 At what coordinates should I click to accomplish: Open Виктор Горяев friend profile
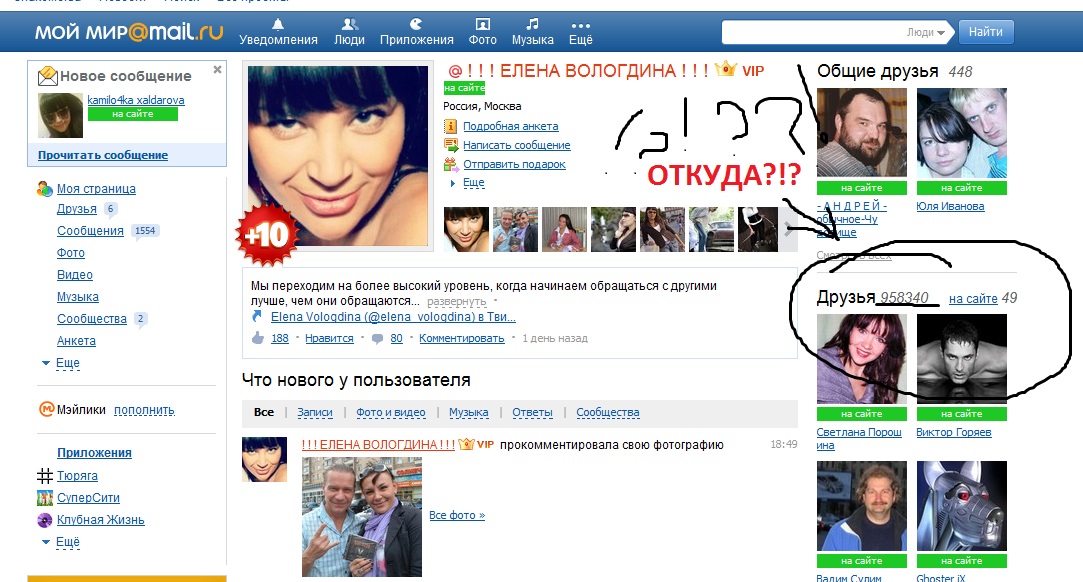click(x=954, y=432)
